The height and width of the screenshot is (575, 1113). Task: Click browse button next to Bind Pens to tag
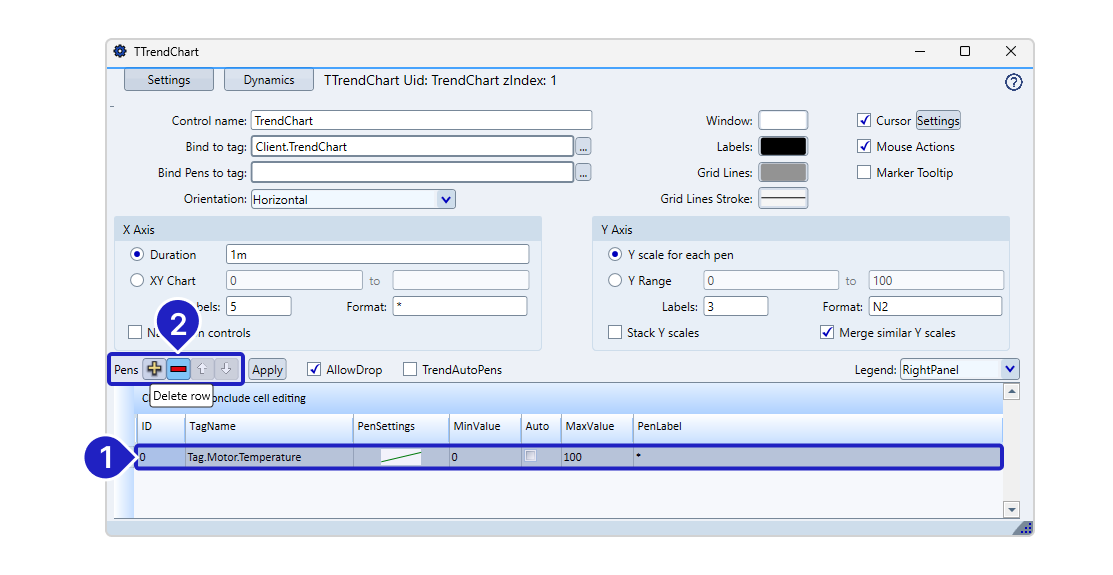coord(584,173)
